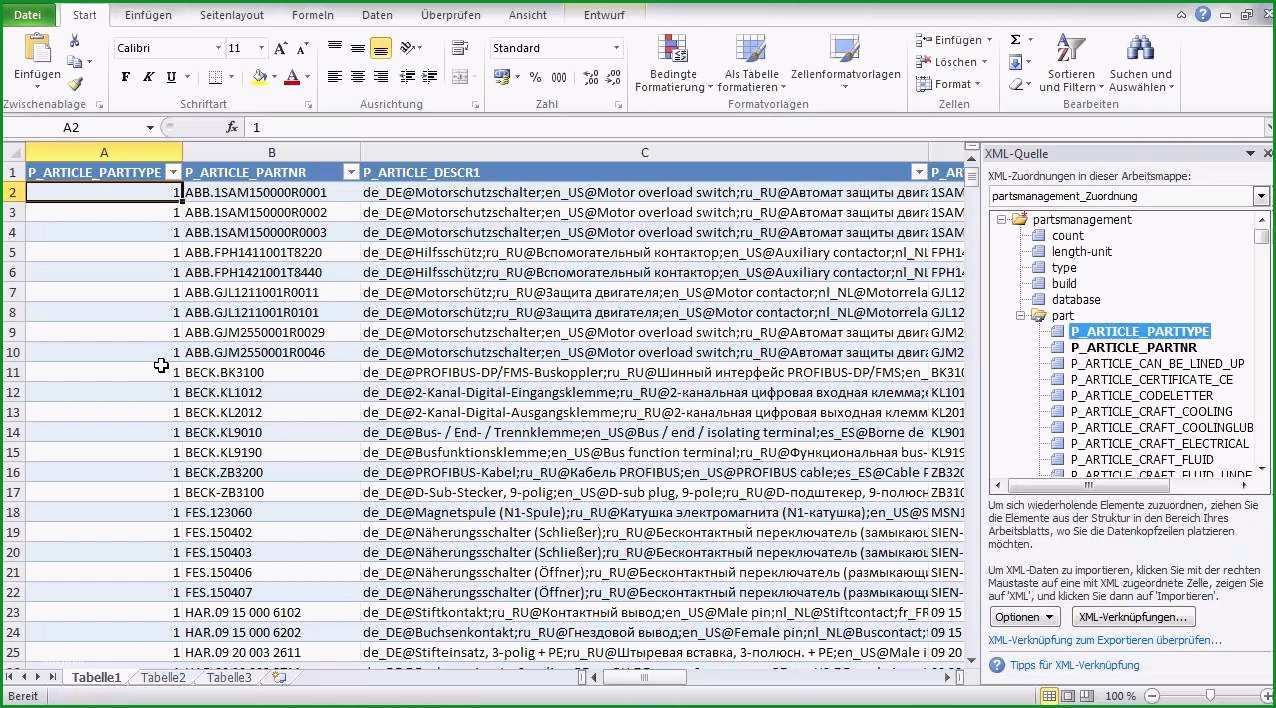Click the Excel help question mark icon

[1203, 14]
